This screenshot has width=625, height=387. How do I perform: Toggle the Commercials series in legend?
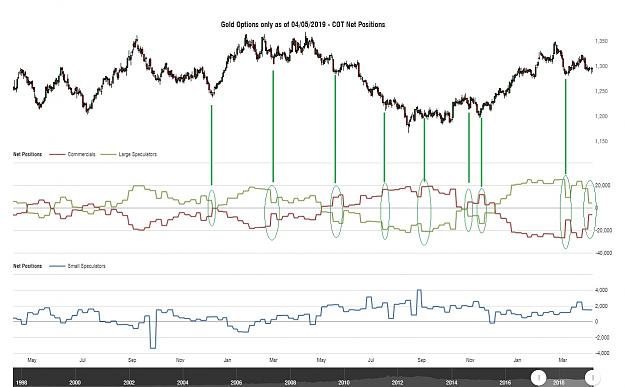[x=81, y=154]
